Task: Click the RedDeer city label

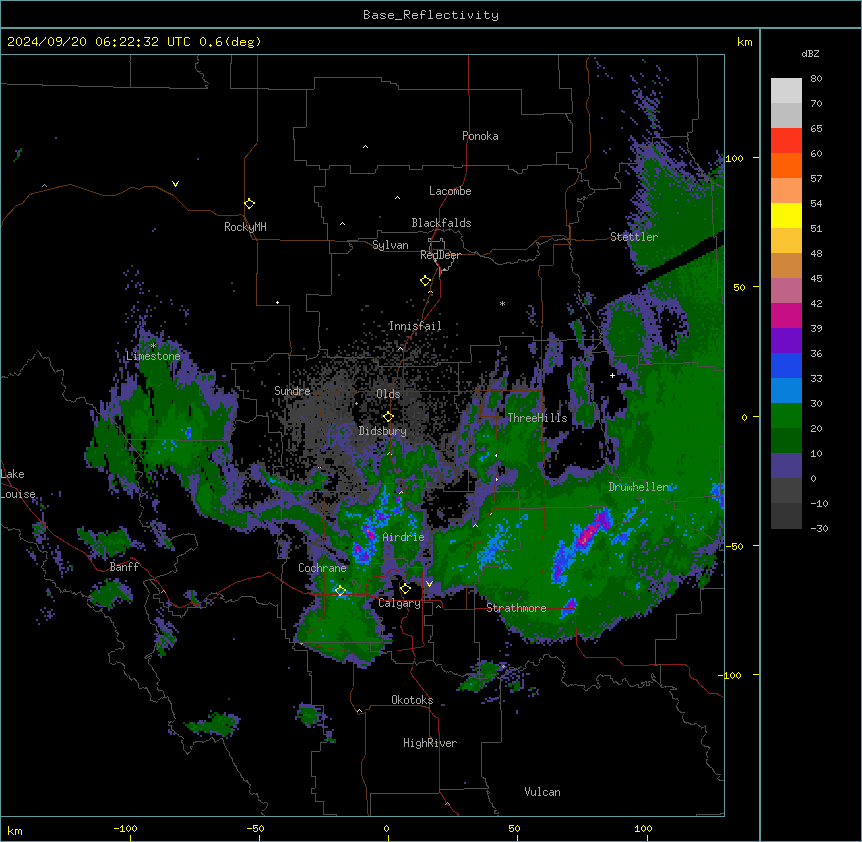Action: tap(440, 255)
